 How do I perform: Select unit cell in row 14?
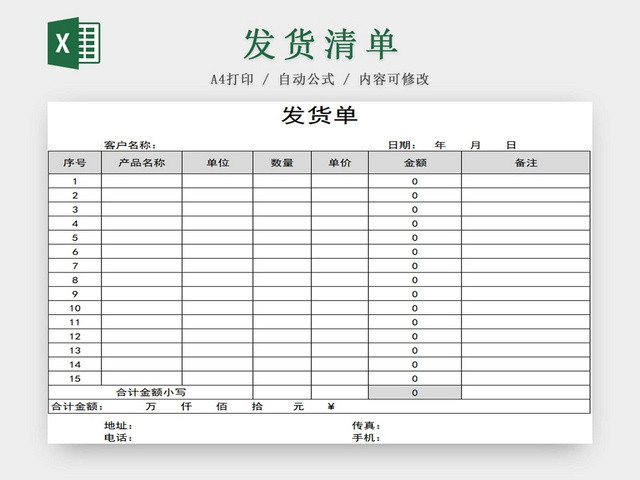[x=218, y=364]
